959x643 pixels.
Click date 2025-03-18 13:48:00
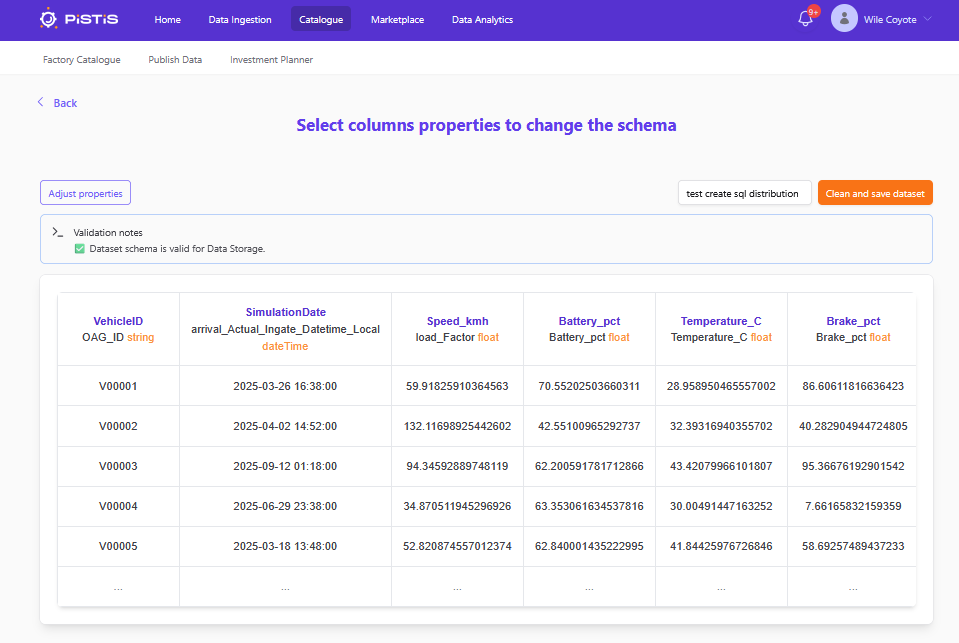click(x=285, y=546)
